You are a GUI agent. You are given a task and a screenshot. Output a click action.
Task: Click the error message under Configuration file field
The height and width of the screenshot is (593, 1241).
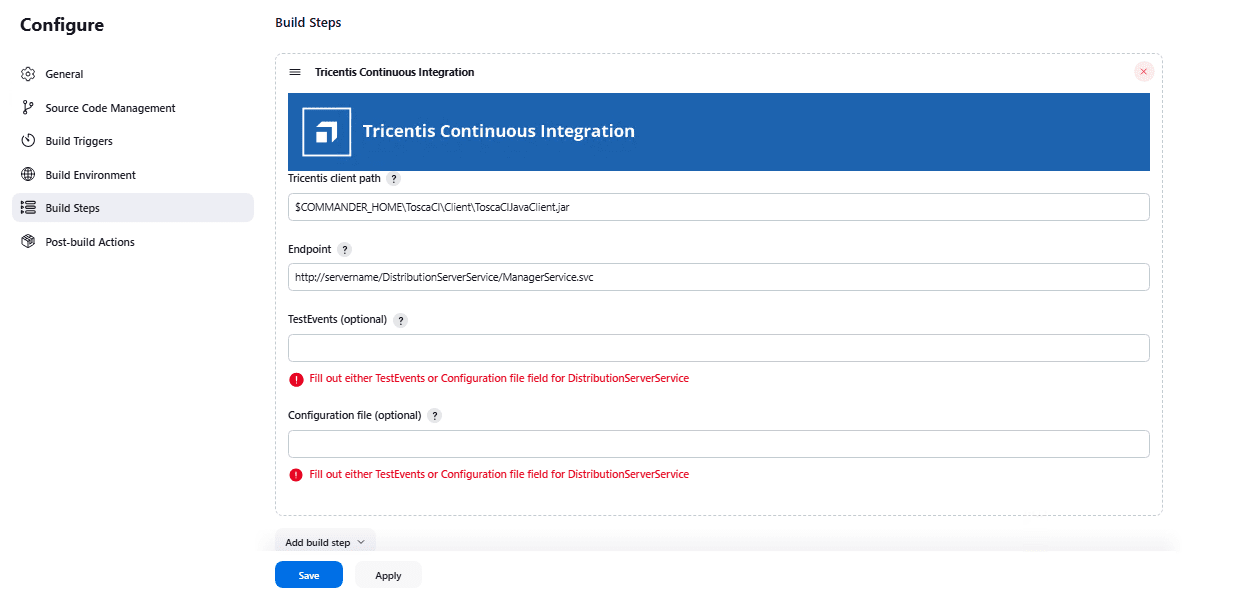[x=499, y=474]
